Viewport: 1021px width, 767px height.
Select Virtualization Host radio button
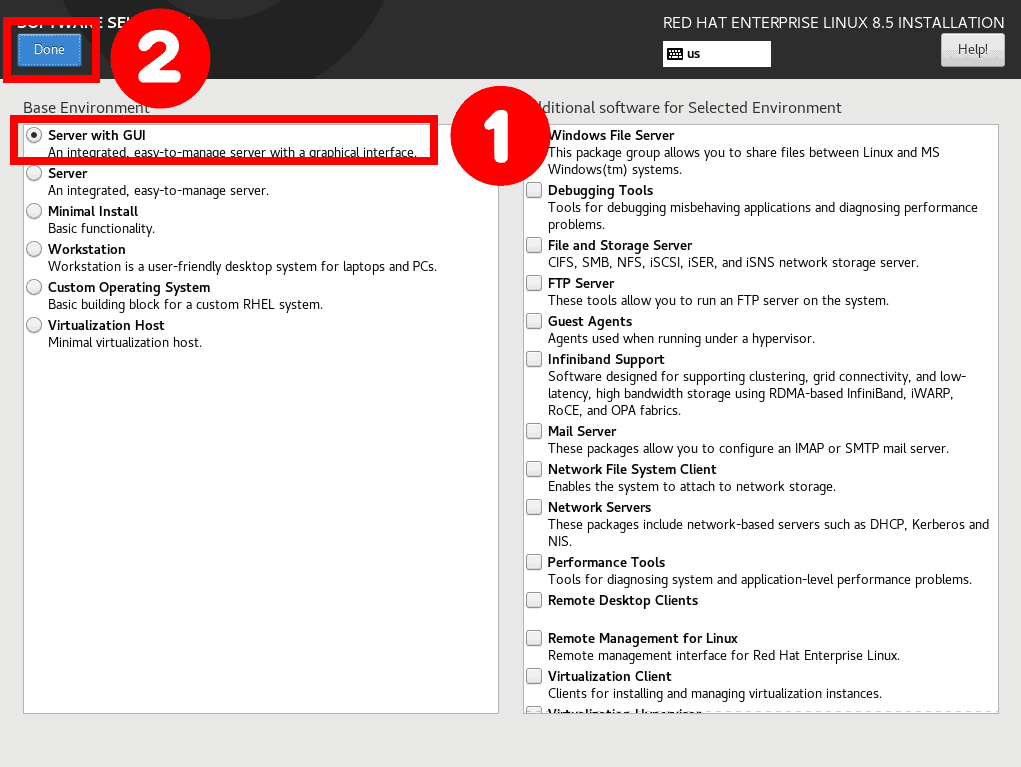[34, 325]
